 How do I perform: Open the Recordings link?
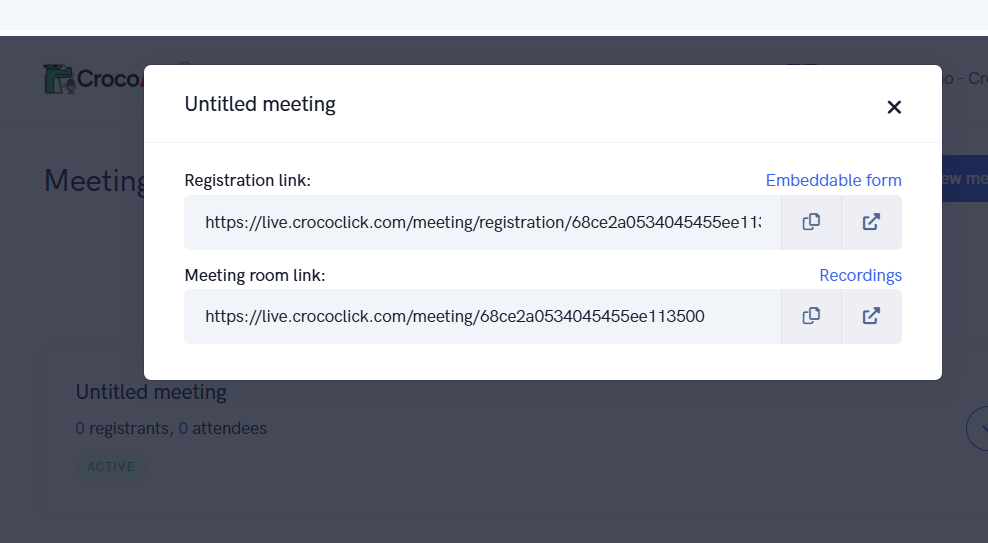click(860, 275)
